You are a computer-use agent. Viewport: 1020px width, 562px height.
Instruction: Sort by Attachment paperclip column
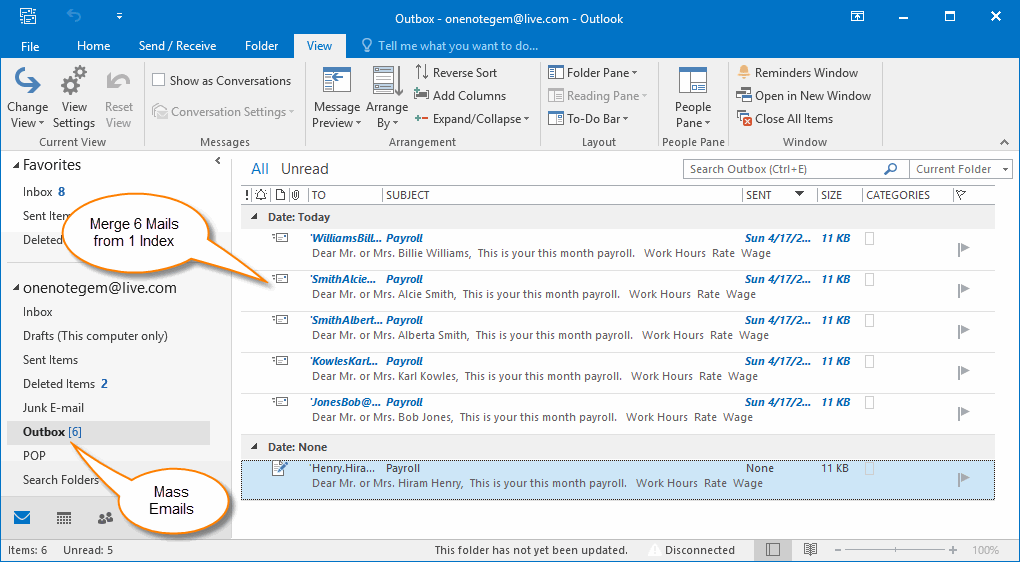(295, 195)
